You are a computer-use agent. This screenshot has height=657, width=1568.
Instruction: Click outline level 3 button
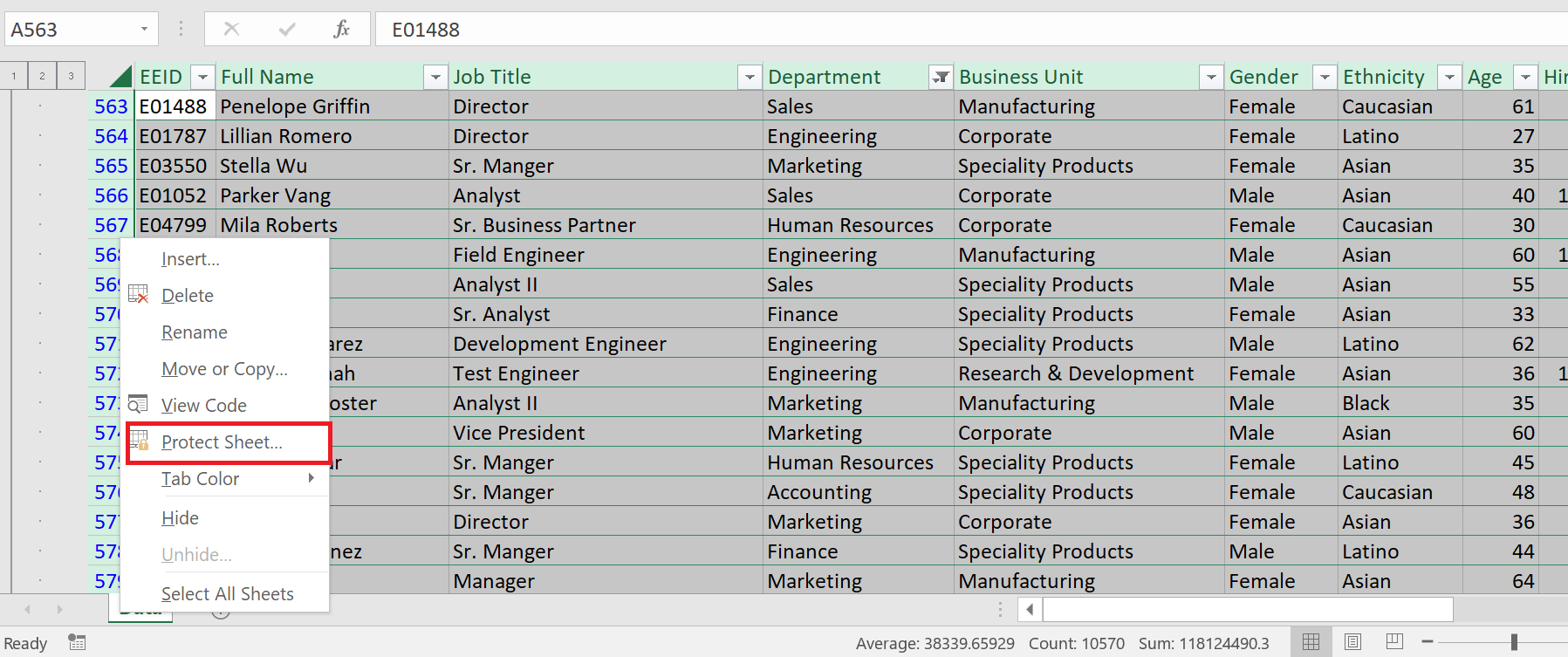(71, 76)
